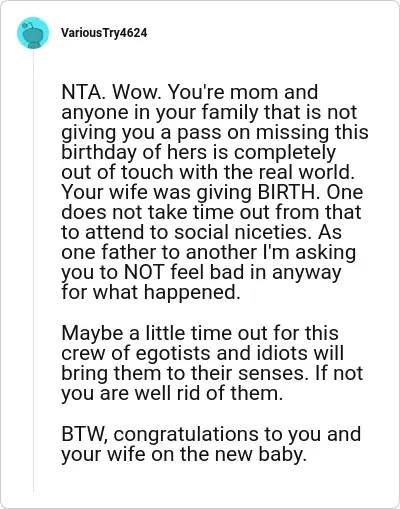Open the VariousTry4624 username profile link
This screenshot has width=400, height=509.
(104, 33)
